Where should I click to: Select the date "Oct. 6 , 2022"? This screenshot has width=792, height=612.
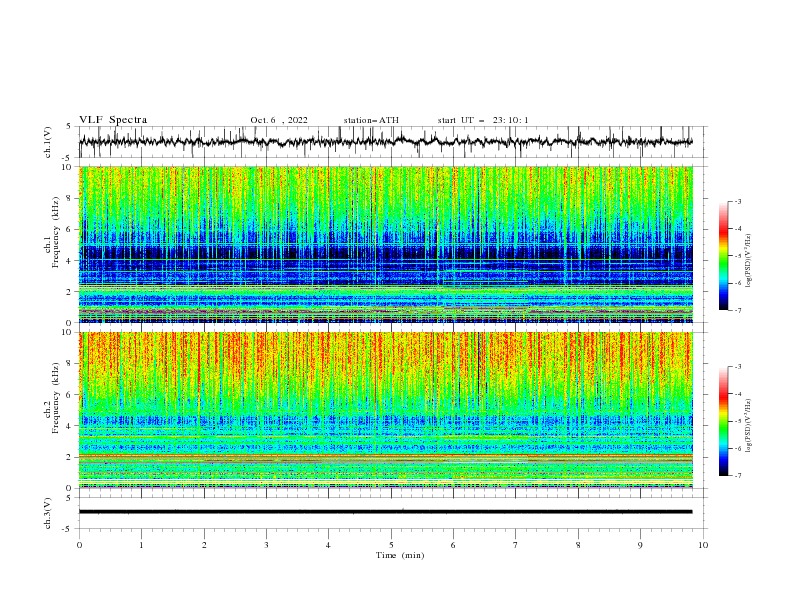(279, 120)
